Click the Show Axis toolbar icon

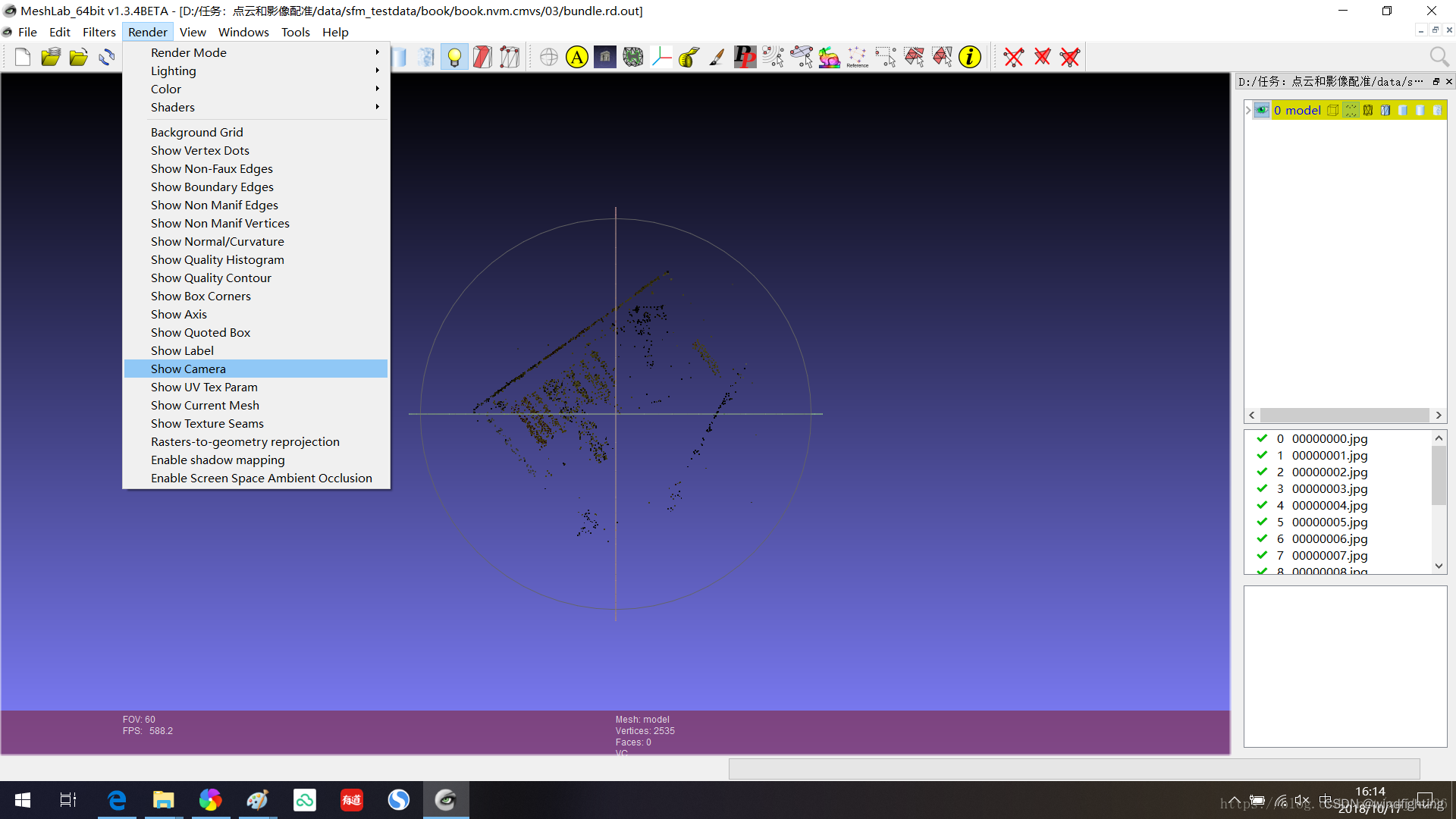(661, 57)
